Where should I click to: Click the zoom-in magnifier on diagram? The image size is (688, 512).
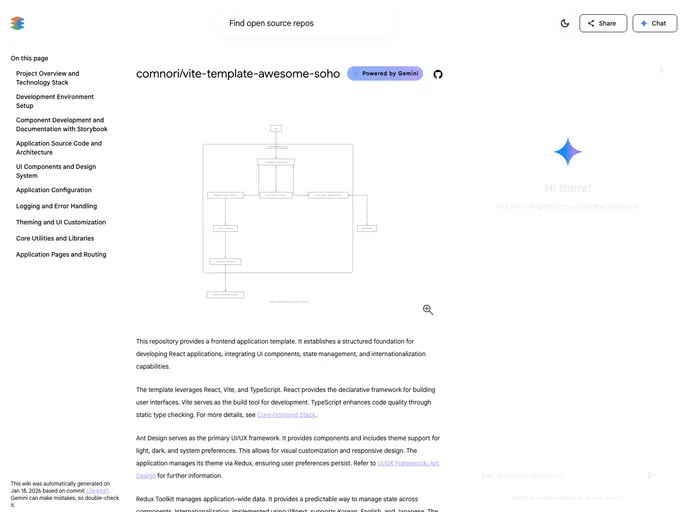(428, 310)
